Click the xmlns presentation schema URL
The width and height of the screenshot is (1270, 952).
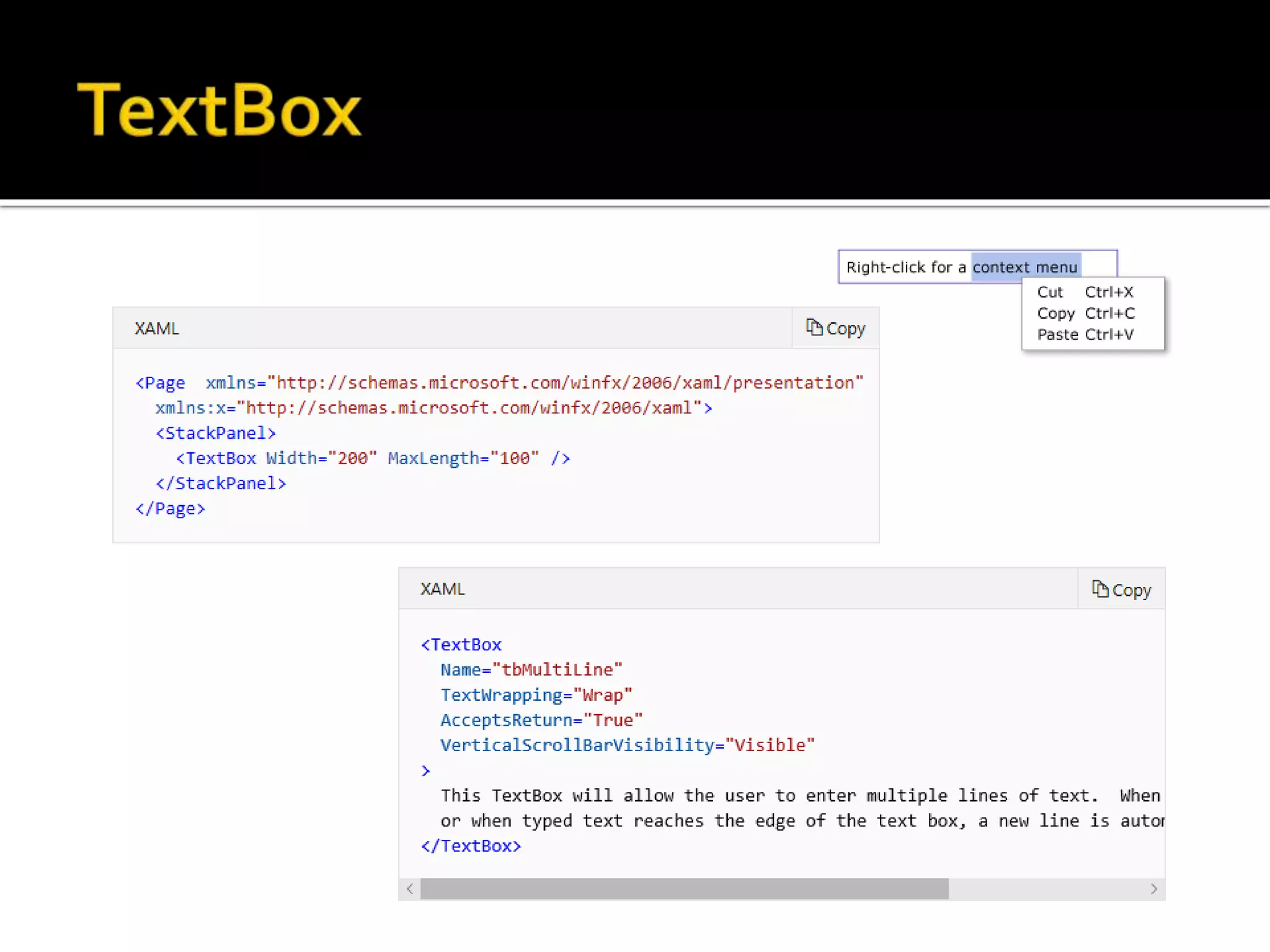click(569, 382)
